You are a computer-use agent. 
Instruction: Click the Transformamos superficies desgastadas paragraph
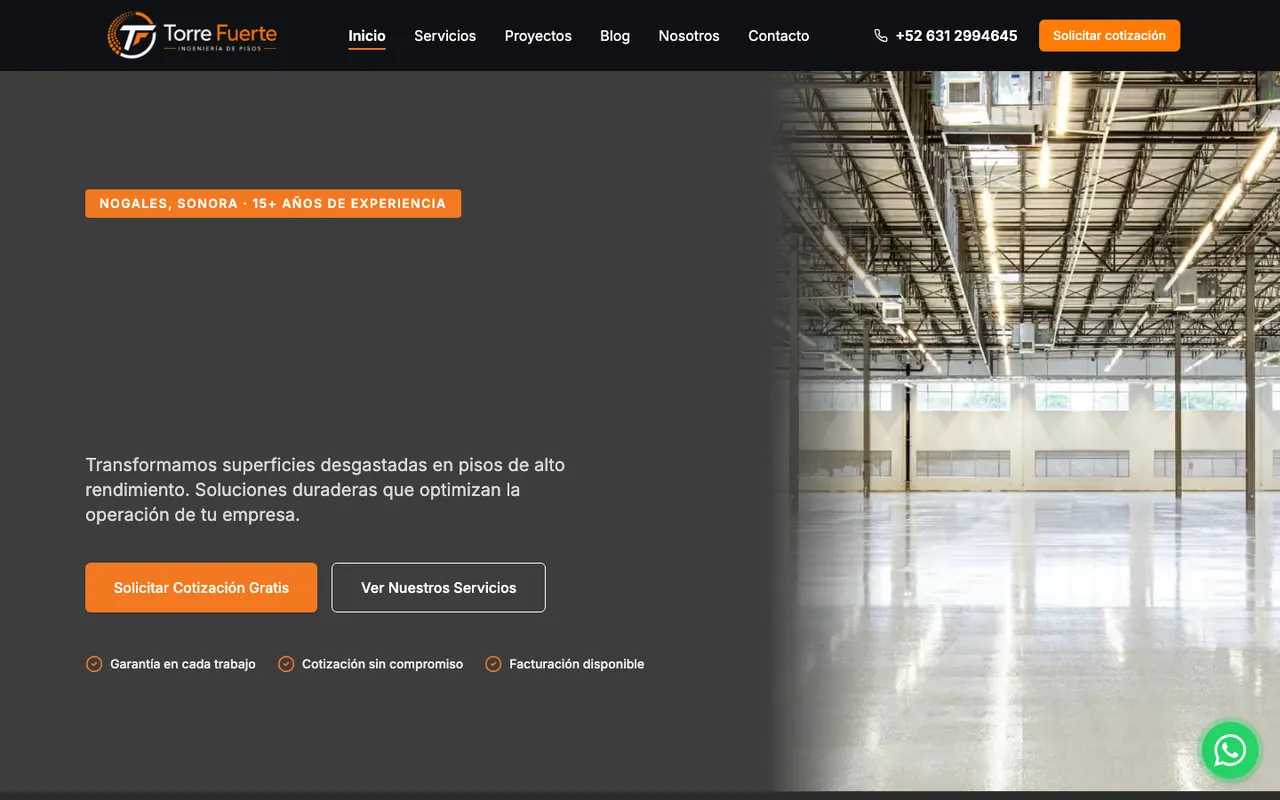point(325,490)
